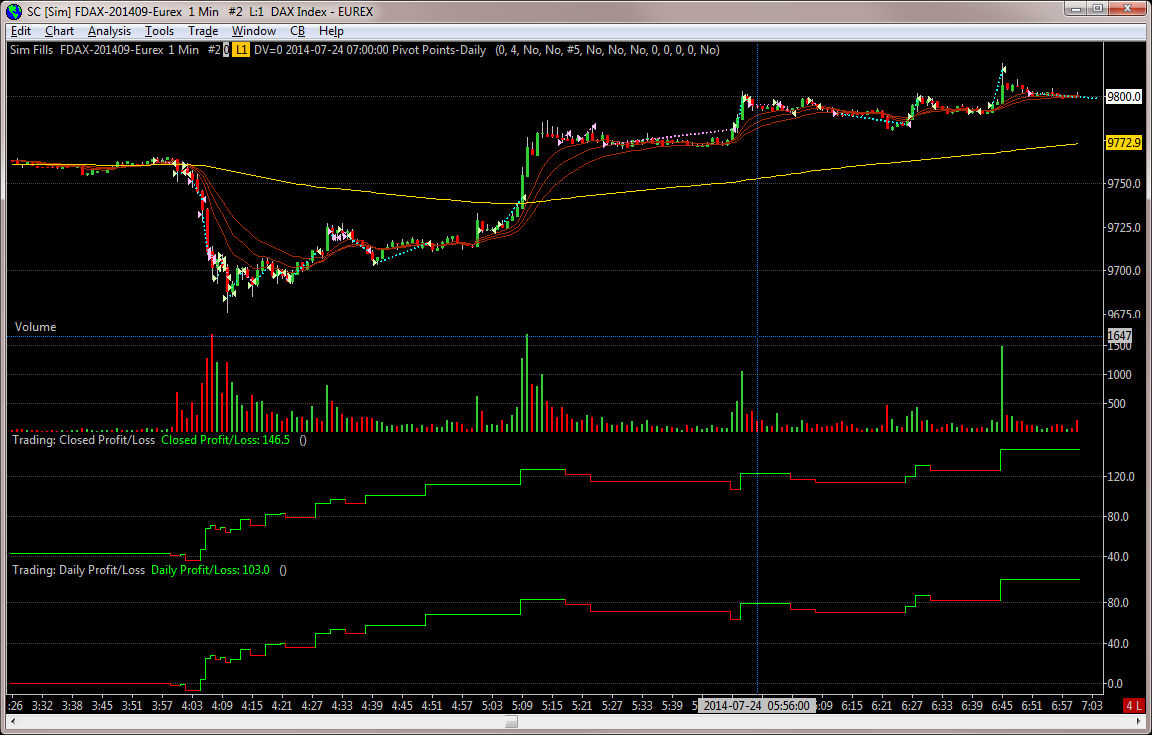Click the horizontal scrollbar right arrow

coord(1140,722)
